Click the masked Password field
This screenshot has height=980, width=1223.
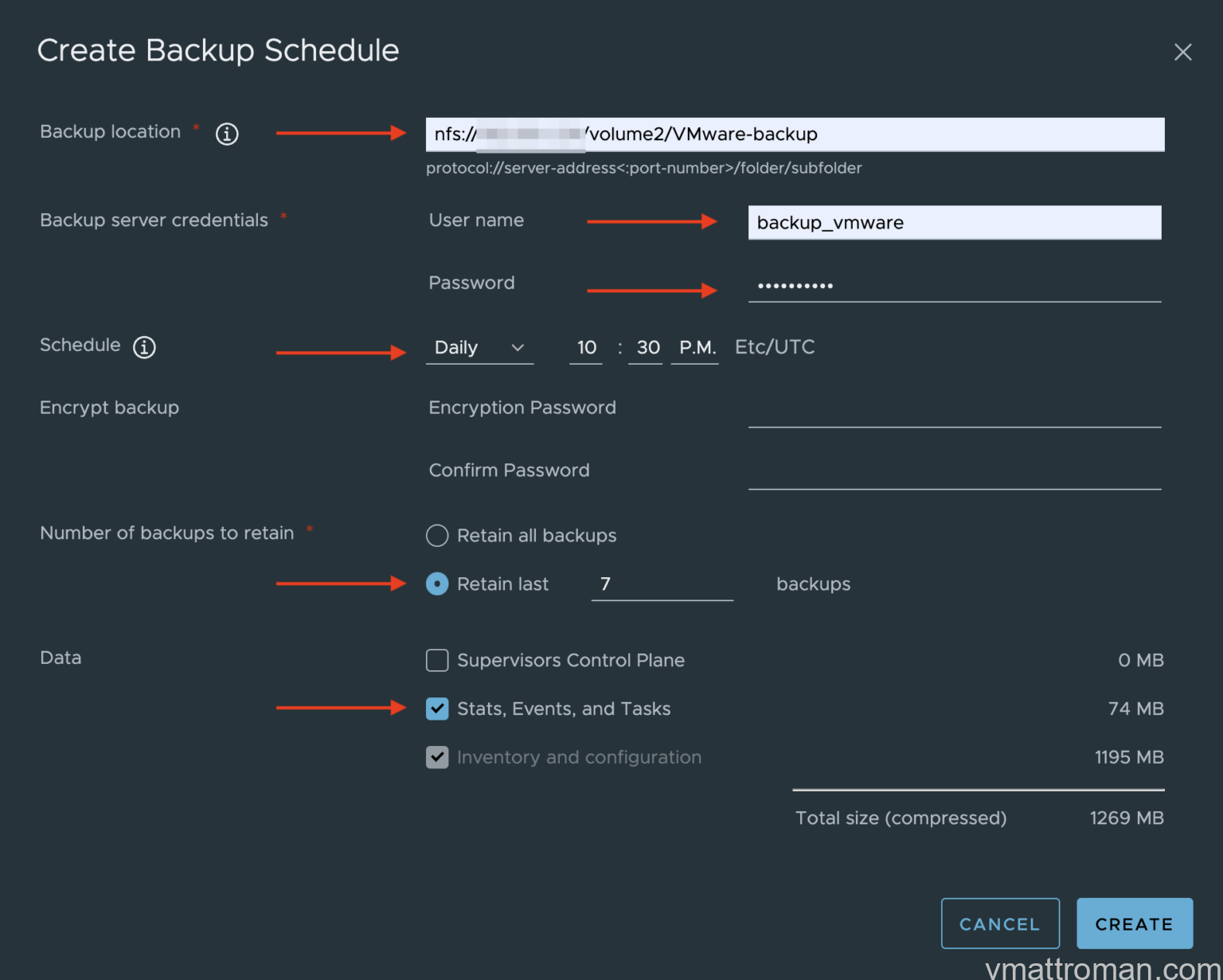(954, 285)
